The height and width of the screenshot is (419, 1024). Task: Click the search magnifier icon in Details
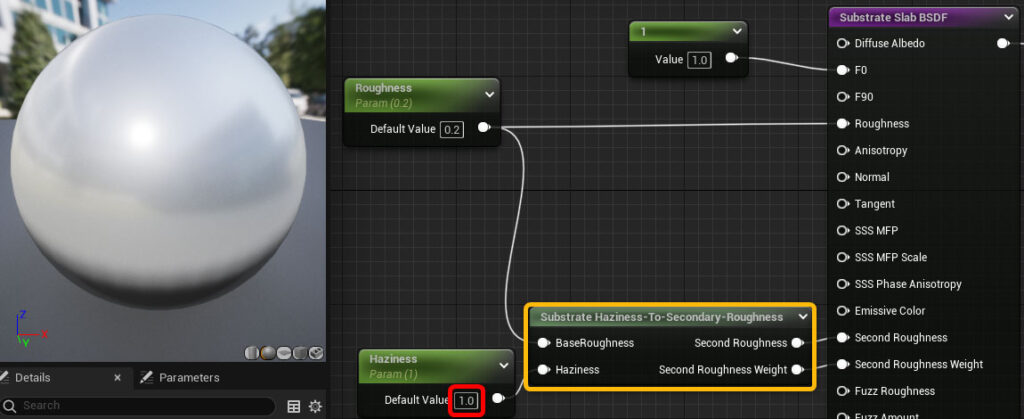click(x=10, y=406)
